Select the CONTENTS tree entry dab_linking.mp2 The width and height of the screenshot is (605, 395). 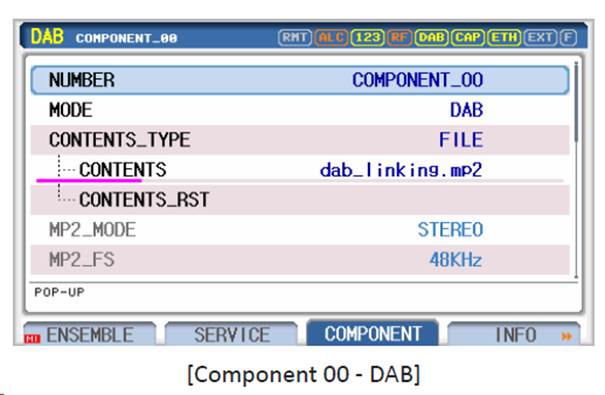[x=300, y=170]
